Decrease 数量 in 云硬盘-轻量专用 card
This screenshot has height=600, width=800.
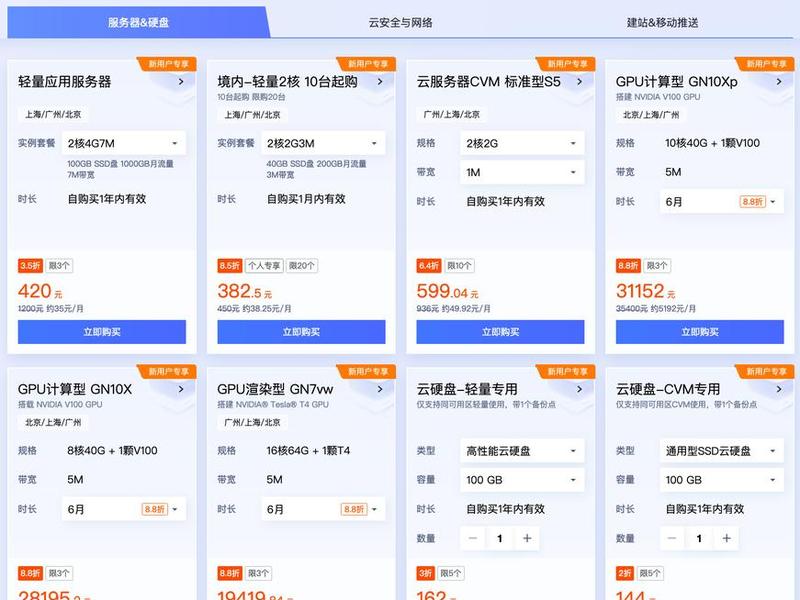[473, 538]
